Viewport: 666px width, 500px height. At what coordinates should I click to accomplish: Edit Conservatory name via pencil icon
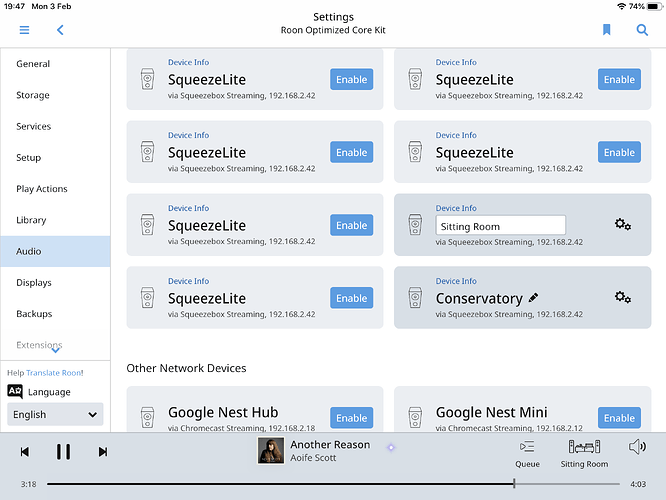click(533, 298)
